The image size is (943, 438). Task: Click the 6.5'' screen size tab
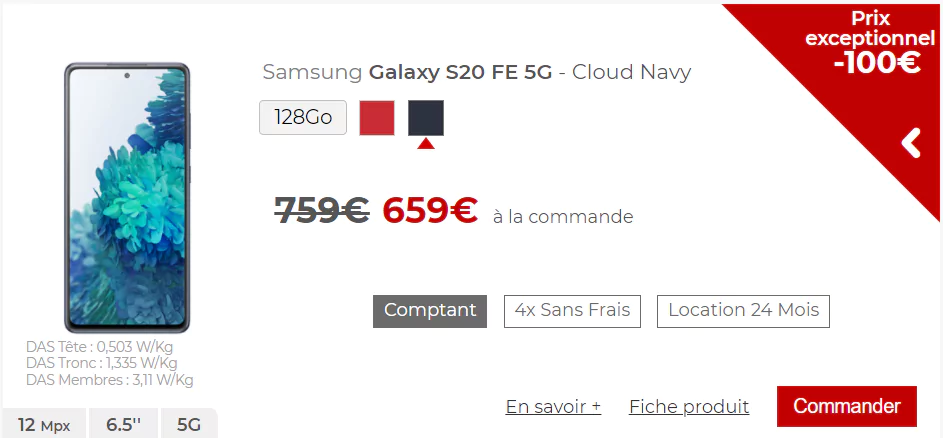pos(123,425)
